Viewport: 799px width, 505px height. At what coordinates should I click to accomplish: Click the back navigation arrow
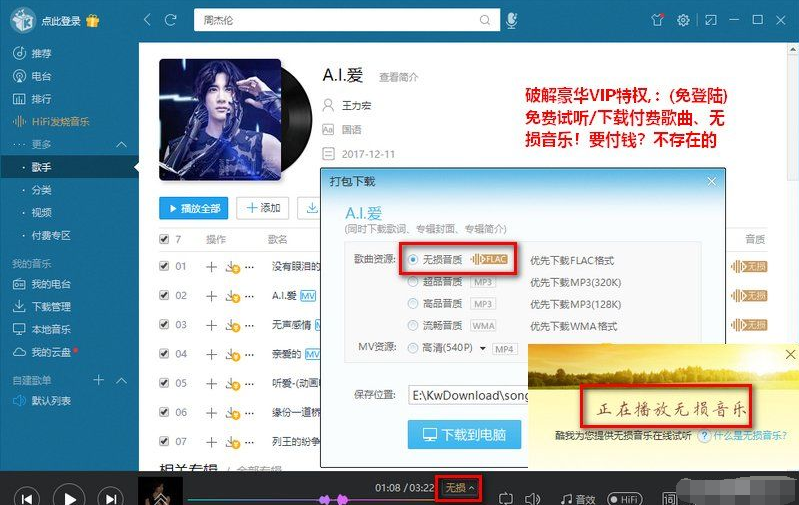(x=147, y=20)
